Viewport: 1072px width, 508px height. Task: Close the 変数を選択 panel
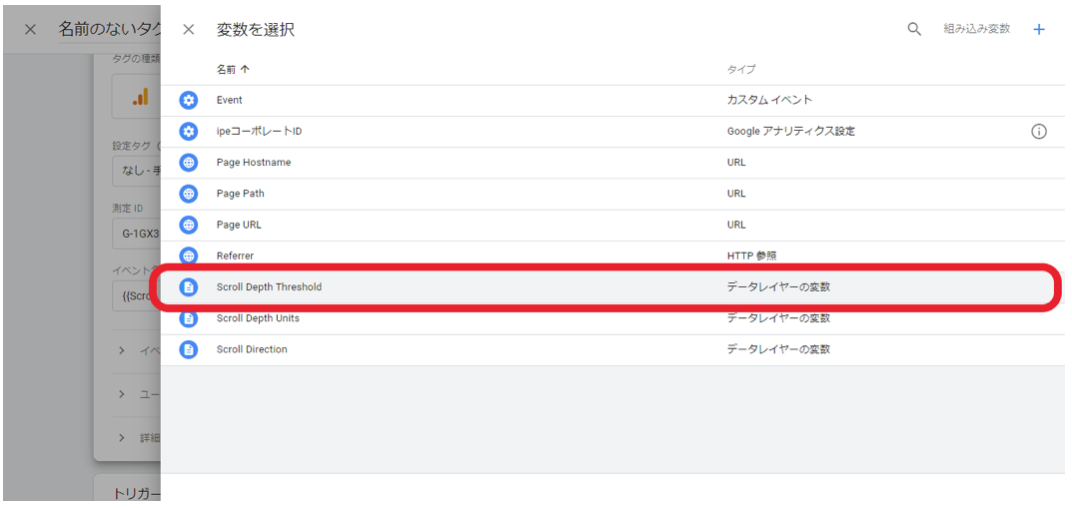coord(188,30)
